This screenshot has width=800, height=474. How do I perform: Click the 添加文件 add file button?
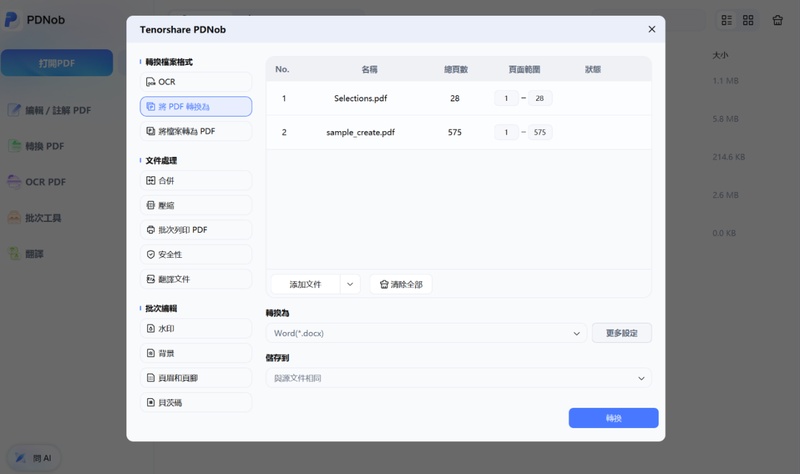pos(305,284)
